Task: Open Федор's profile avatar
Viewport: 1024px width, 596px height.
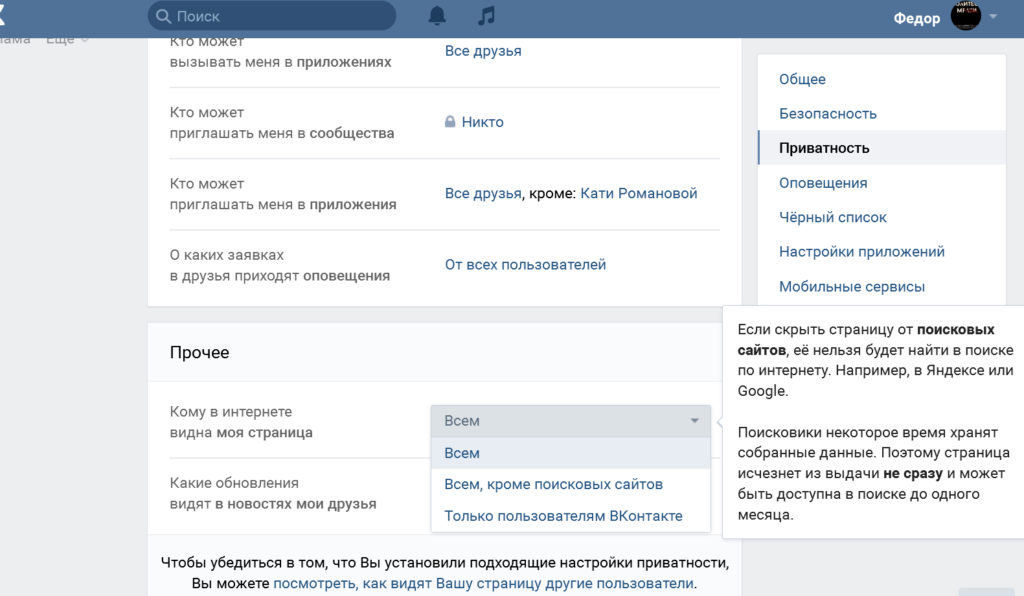Action: point(966,16)
